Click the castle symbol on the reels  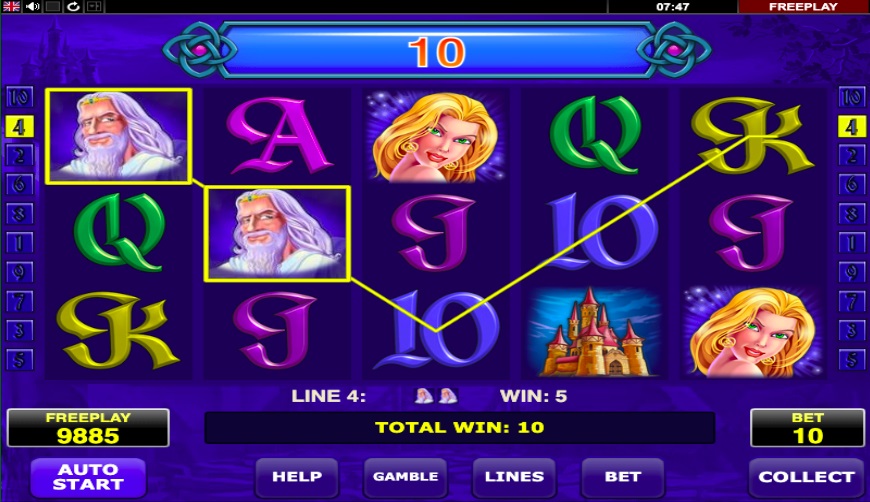tap(595, 331)
